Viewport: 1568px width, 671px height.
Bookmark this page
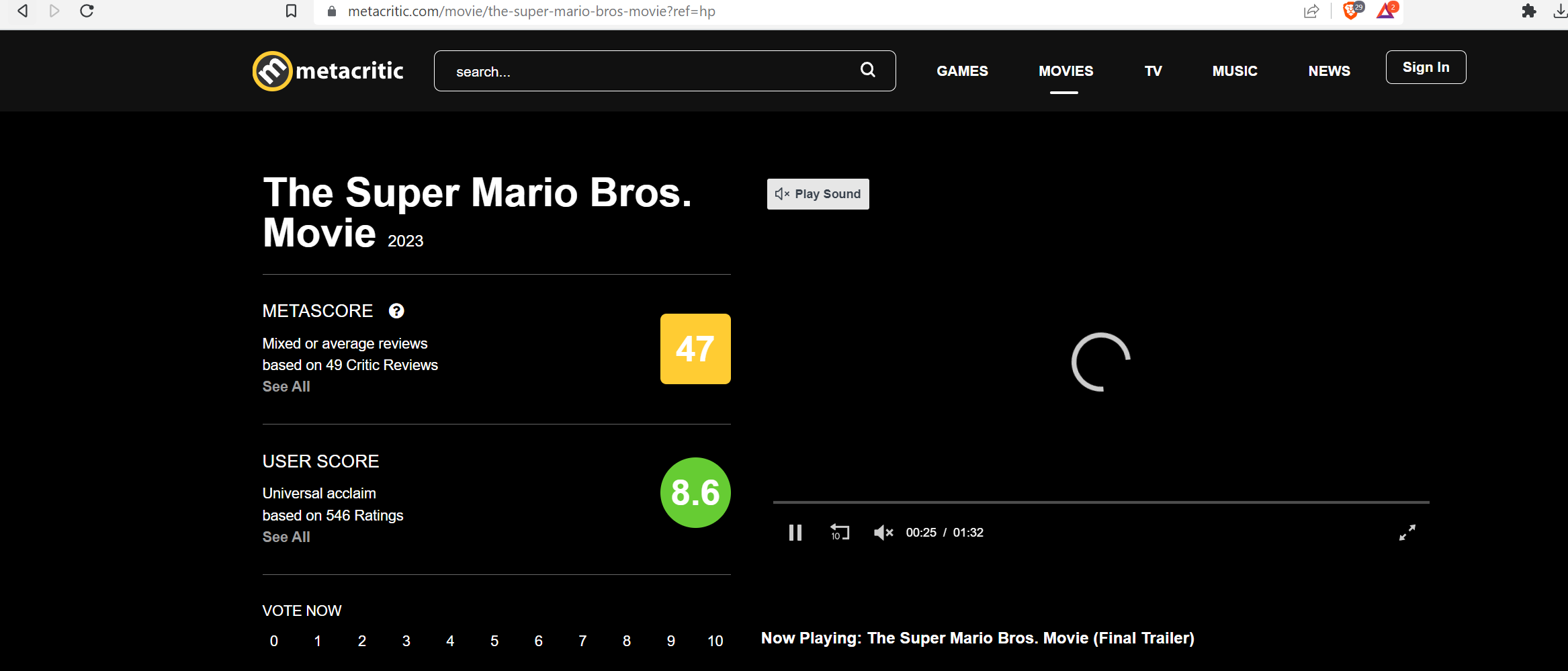click(291, 11)
